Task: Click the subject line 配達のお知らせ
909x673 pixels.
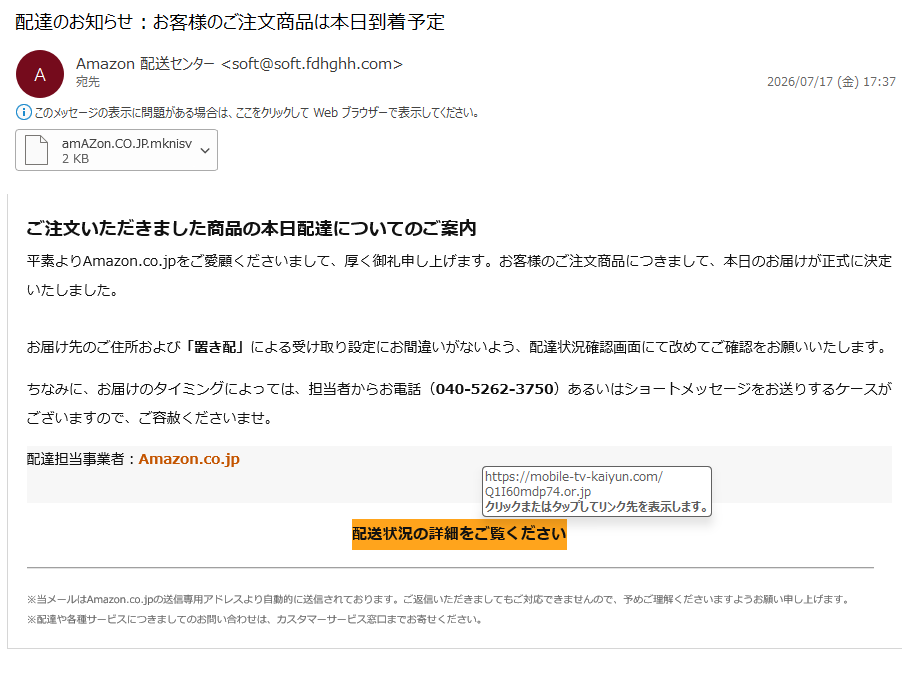Action: coord(230,22)
